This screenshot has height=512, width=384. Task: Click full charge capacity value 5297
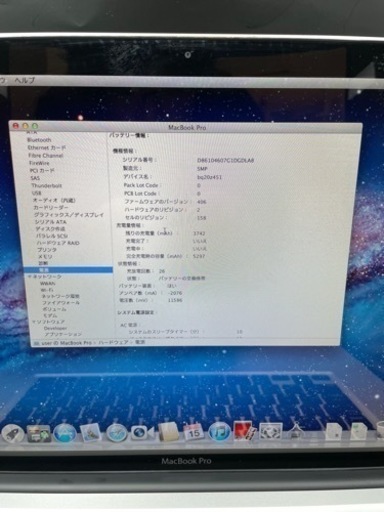click(199, 256)
